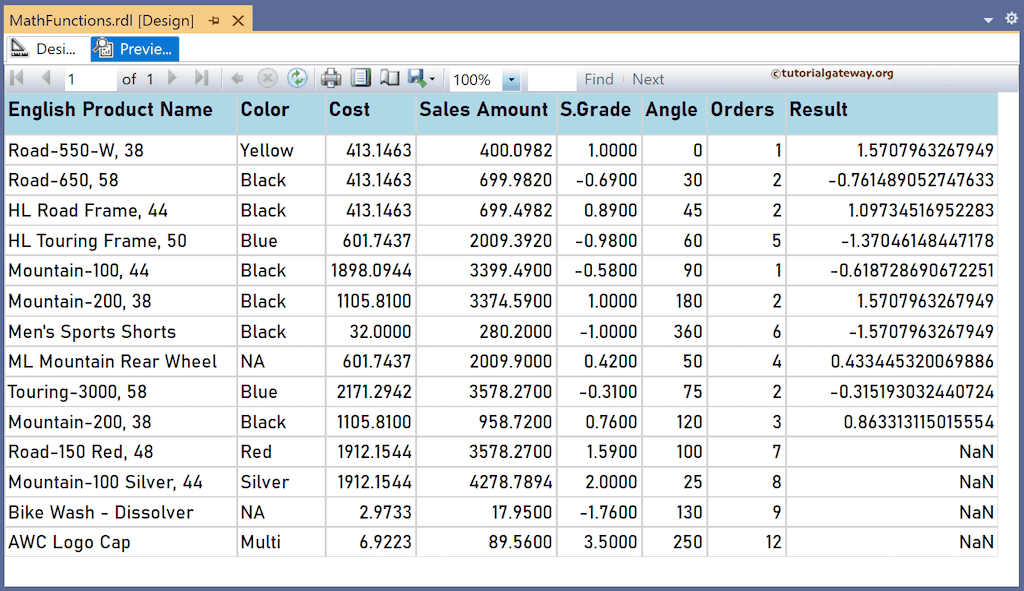Jump to the last page

pyautogui.click(x=200, y=78)
